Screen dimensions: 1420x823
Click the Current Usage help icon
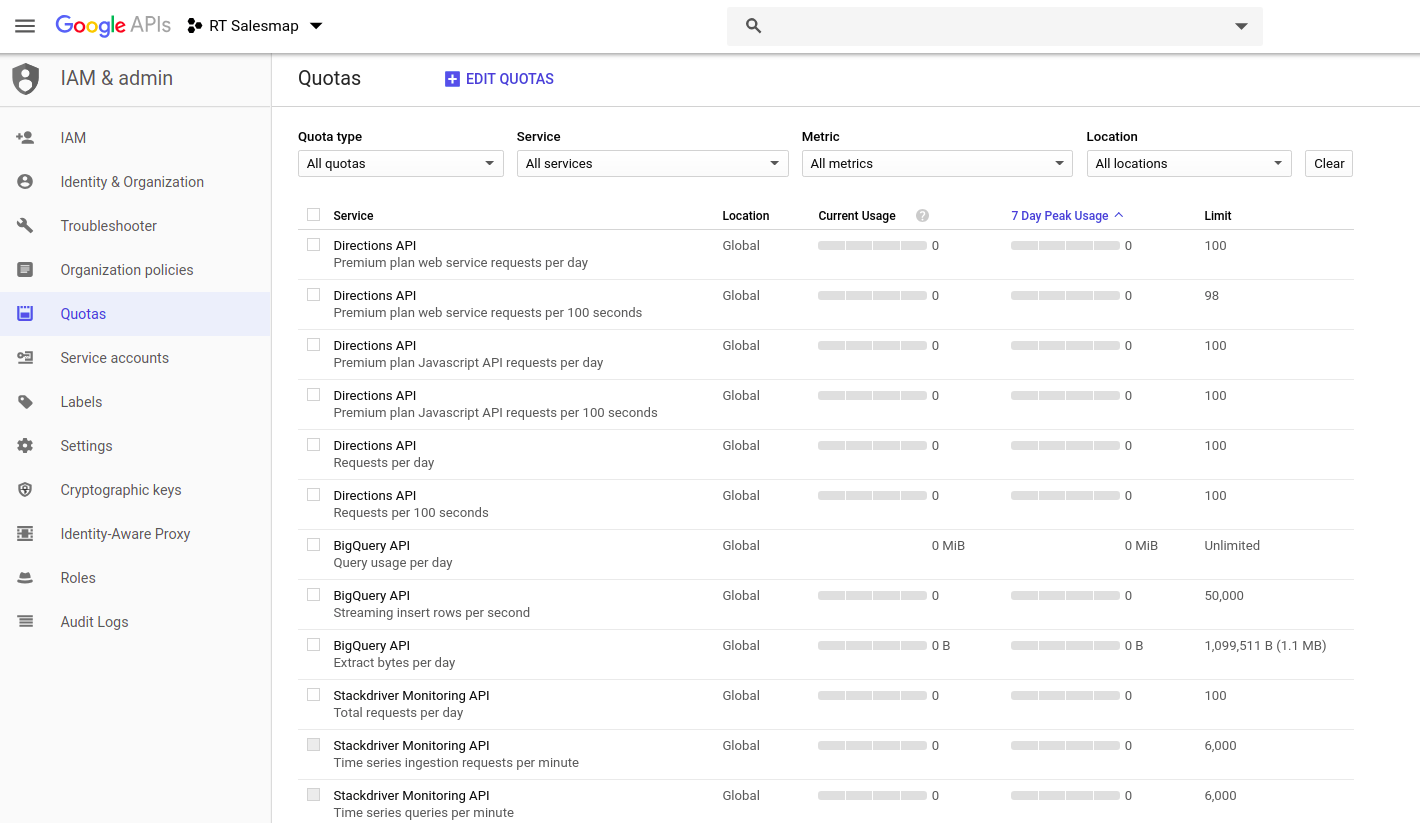click(923, 216)
